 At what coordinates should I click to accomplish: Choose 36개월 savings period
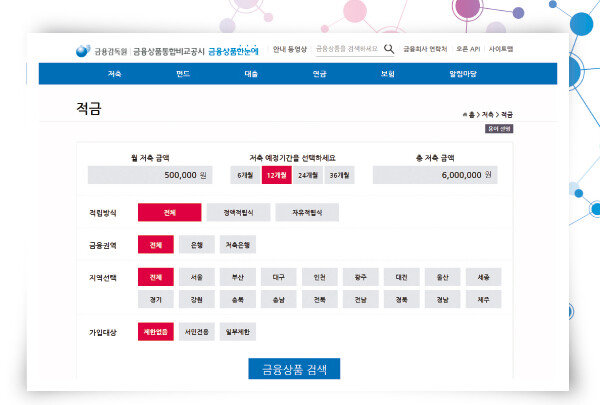339,175
